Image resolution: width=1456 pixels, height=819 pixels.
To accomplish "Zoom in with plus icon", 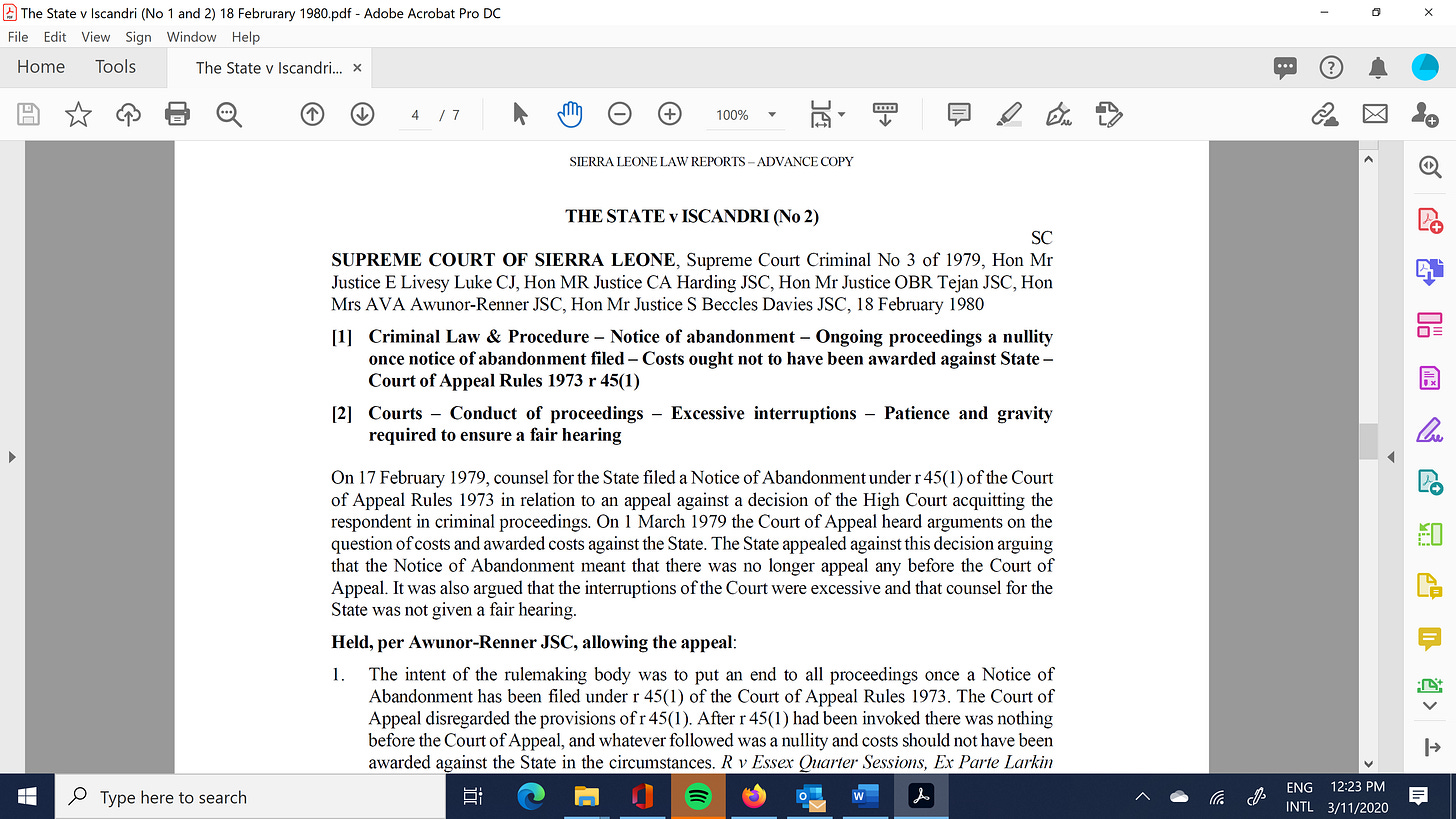I will tap(670, 115).
